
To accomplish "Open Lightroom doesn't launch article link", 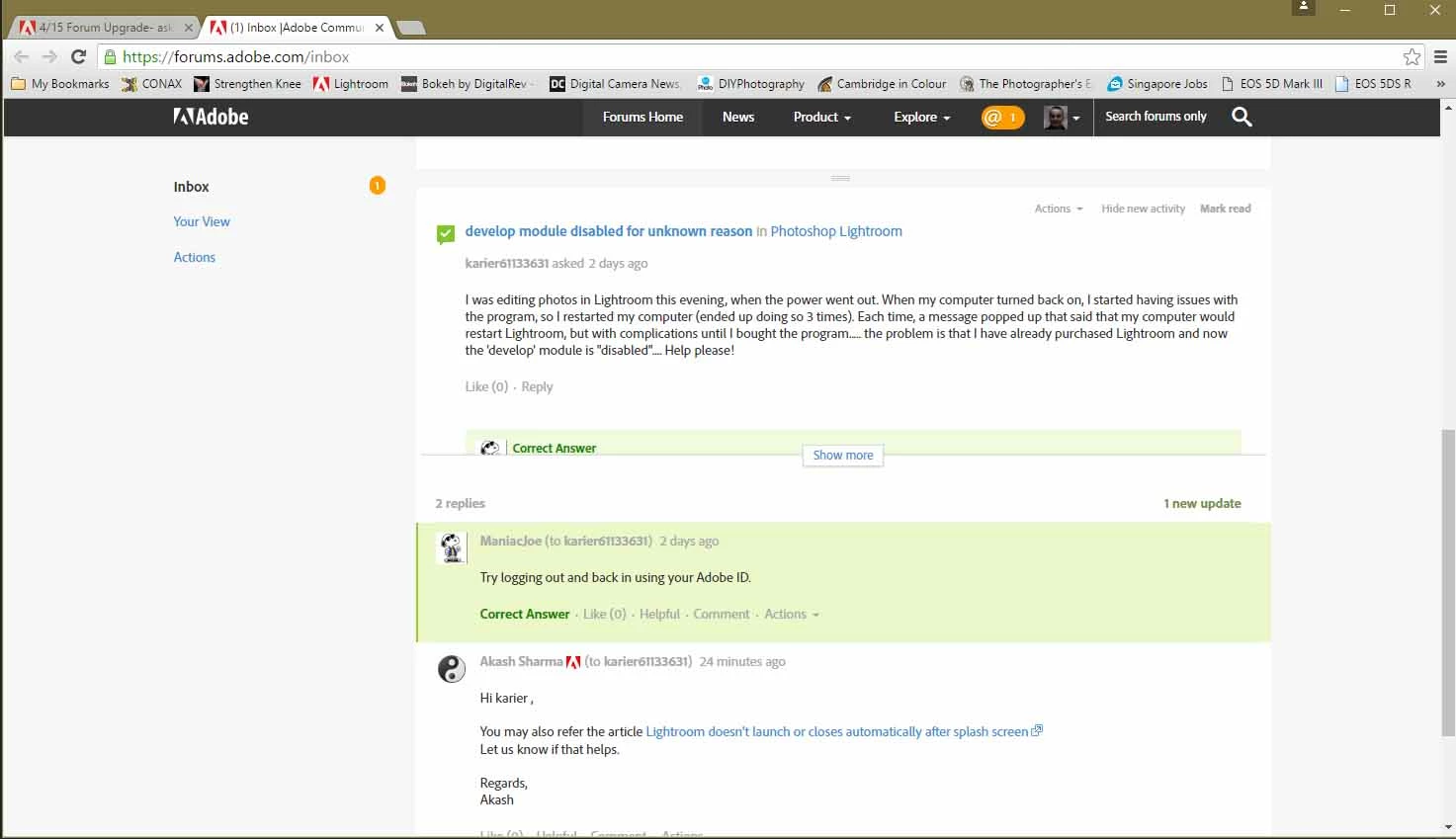I will pos(836,731).
